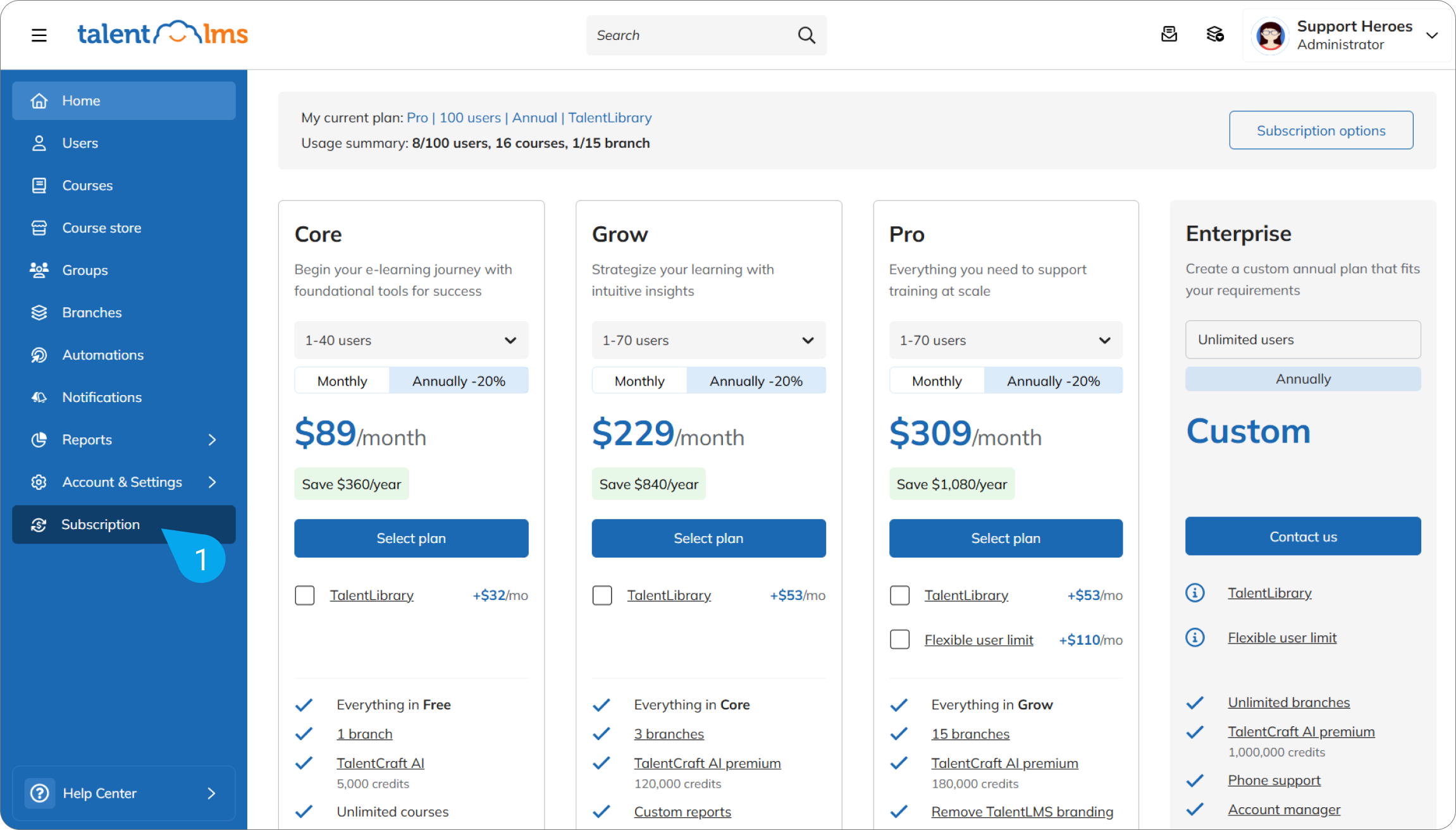Open Grow plan 1-70 users dropdown
1456x830 pixels.
click(x=708, y=340)
